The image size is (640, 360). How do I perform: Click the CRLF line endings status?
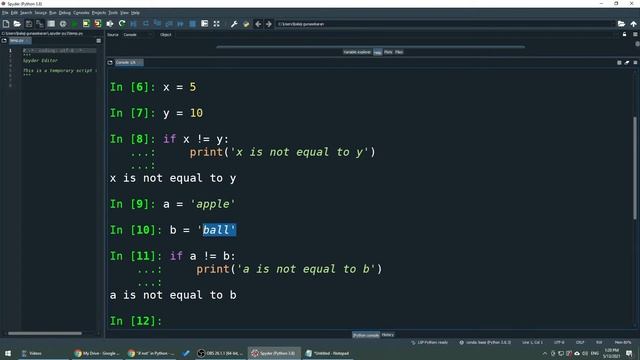tap(580, 342)
